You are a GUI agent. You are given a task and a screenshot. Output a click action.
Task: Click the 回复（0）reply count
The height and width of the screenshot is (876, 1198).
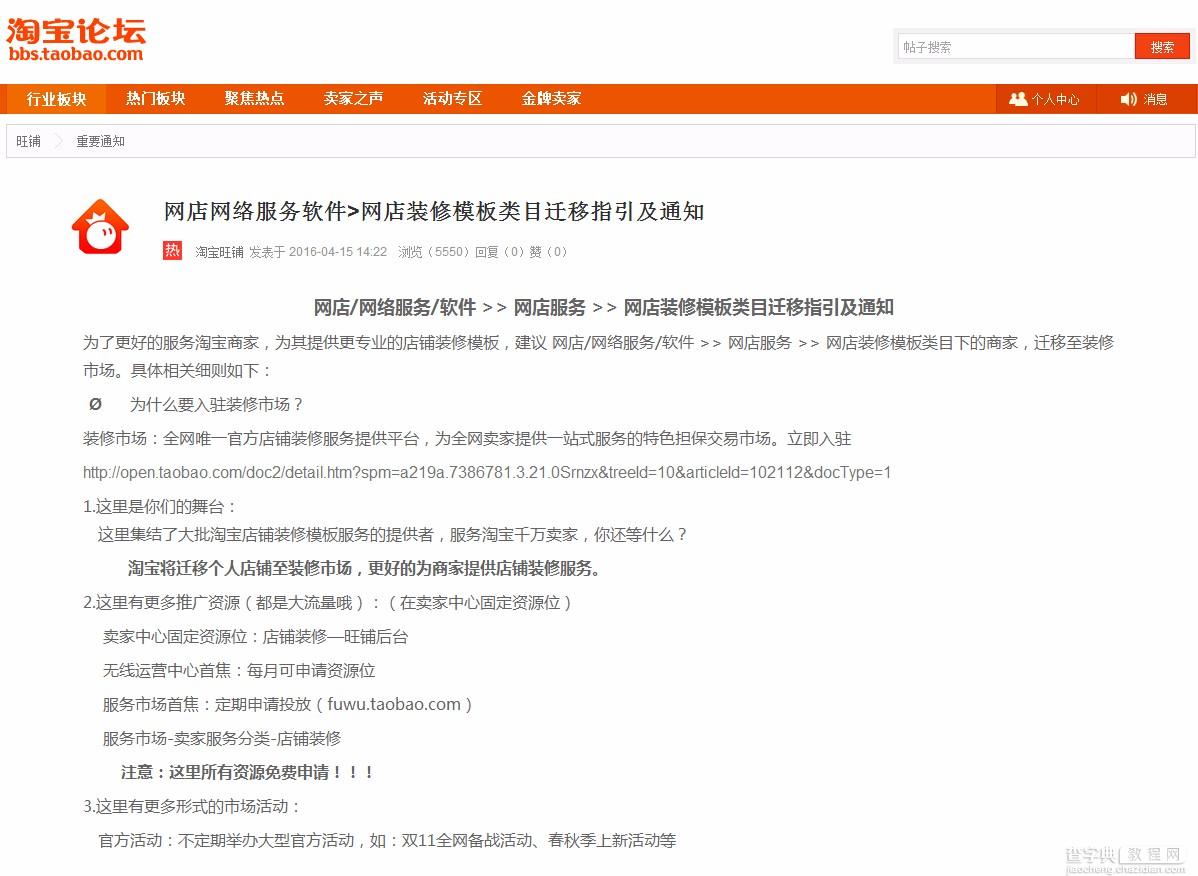click(x=500, y=252)
